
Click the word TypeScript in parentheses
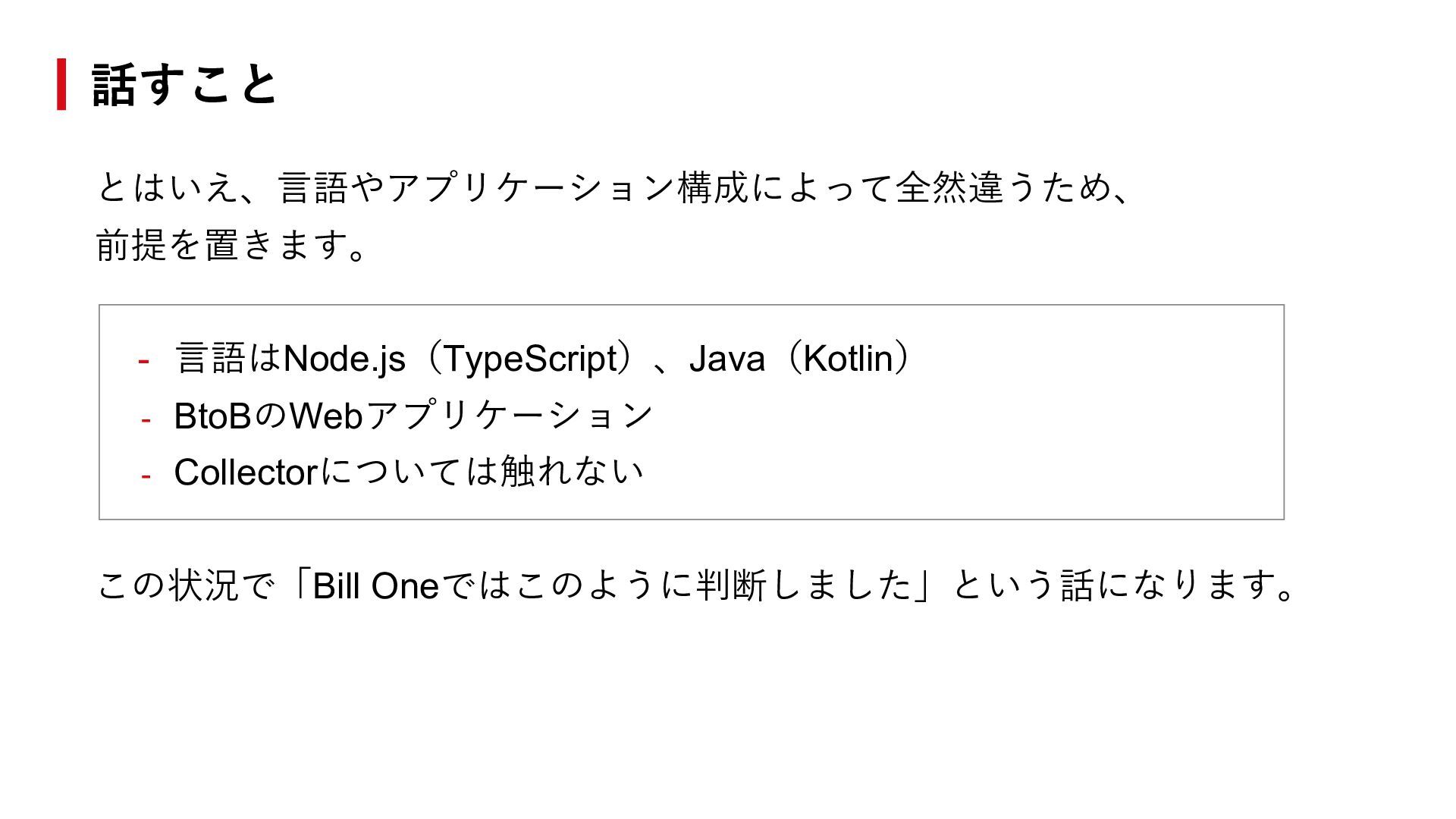529,359
